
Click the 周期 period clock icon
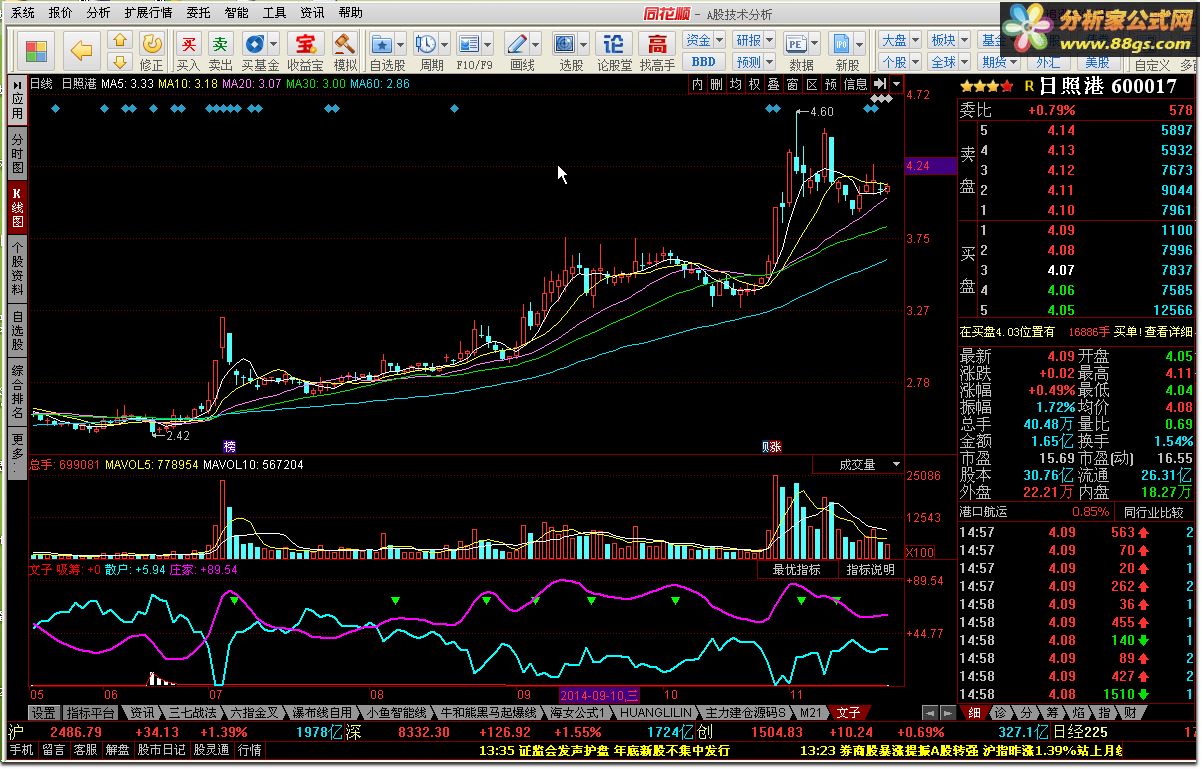tap(425, 50)
